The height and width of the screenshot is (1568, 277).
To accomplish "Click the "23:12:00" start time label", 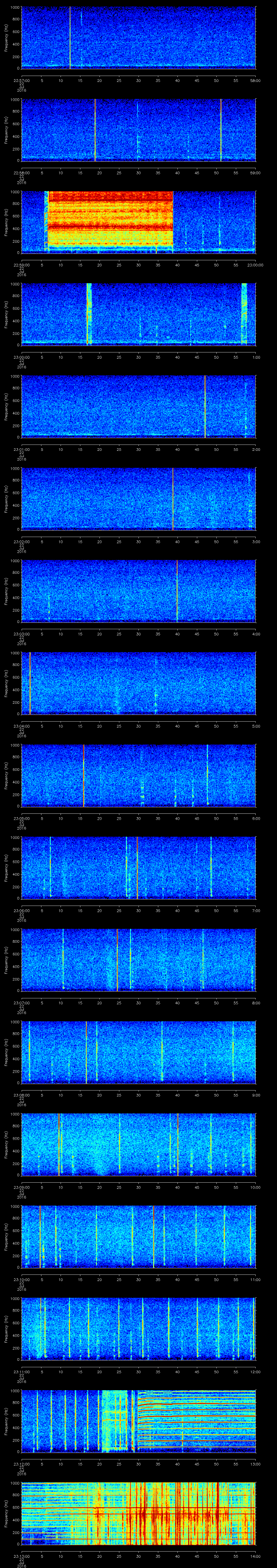I will coord(21,1463).
